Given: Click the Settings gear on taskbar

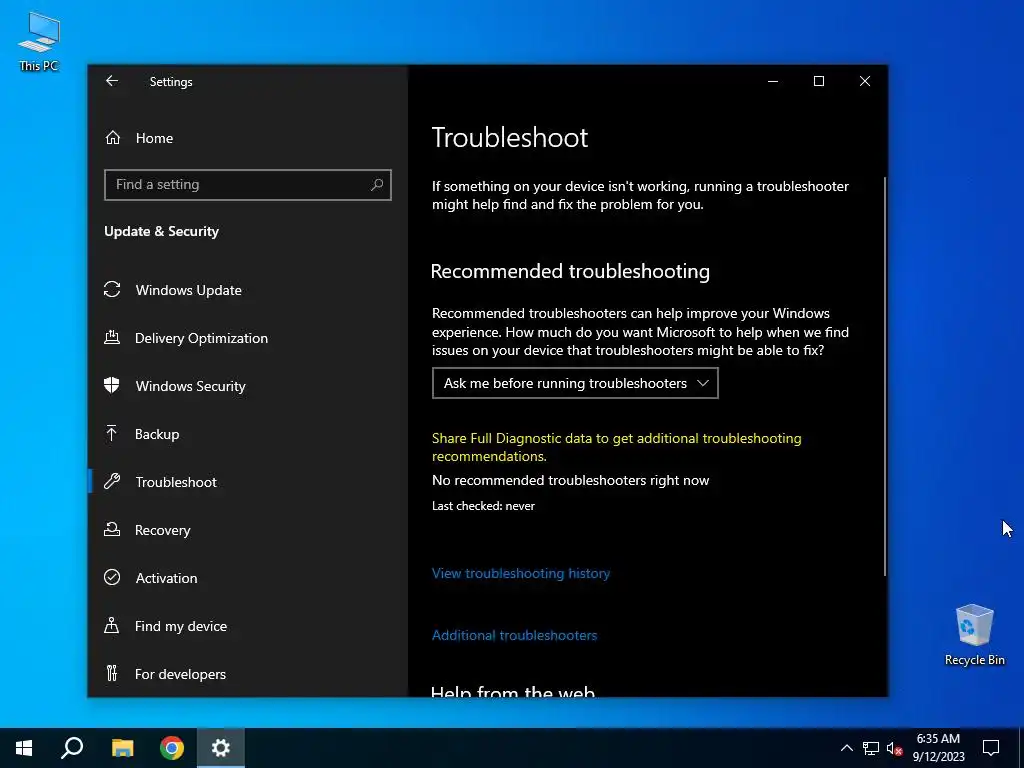Looking at the screenshot, I should tap(221, 748).
